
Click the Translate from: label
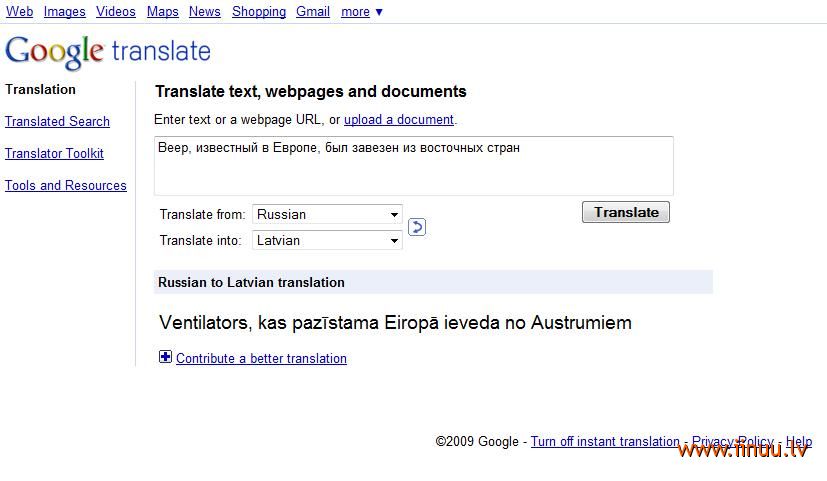tap(203, 215)
